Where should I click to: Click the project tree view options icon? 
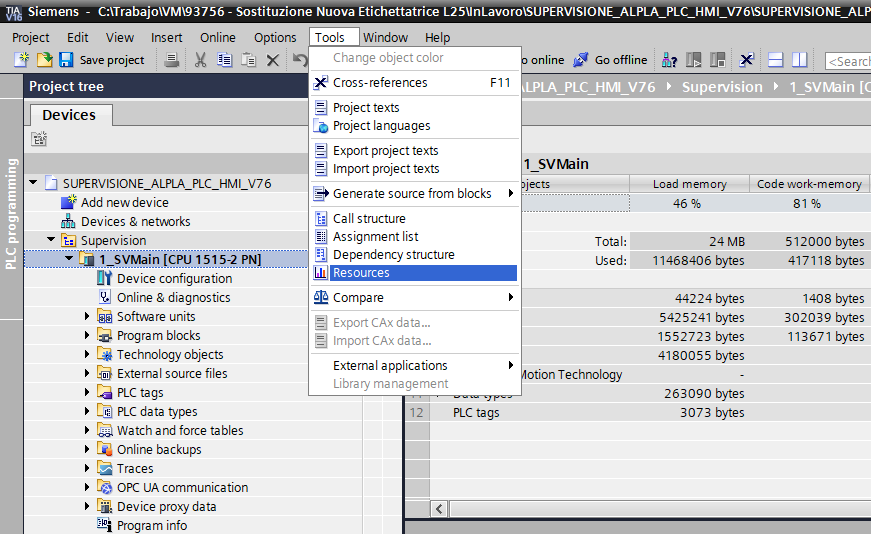click(x=39, y=138)
